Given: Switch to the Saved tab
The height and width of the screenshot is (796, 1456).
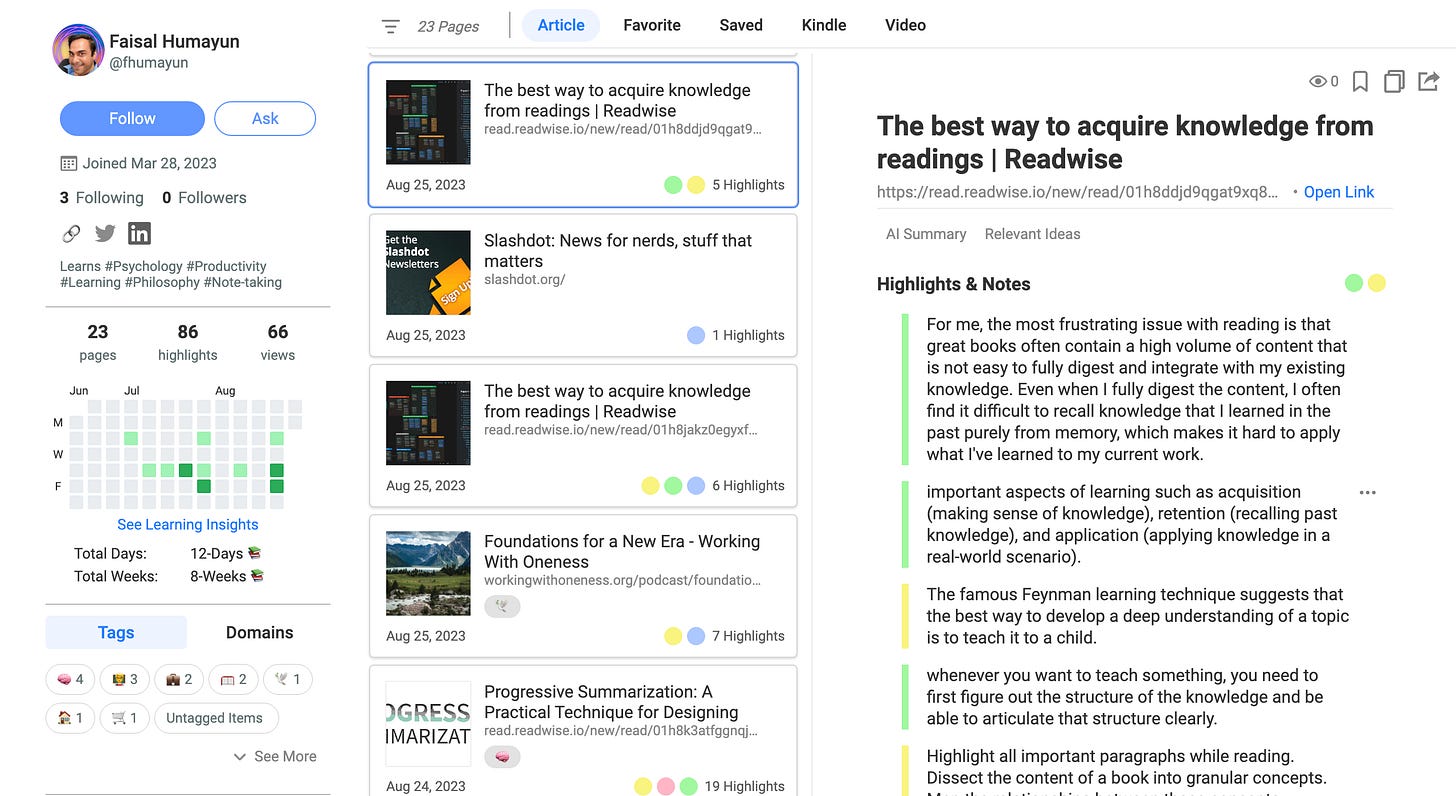Looking at the screenshot, I should click(x=741, y=26).
